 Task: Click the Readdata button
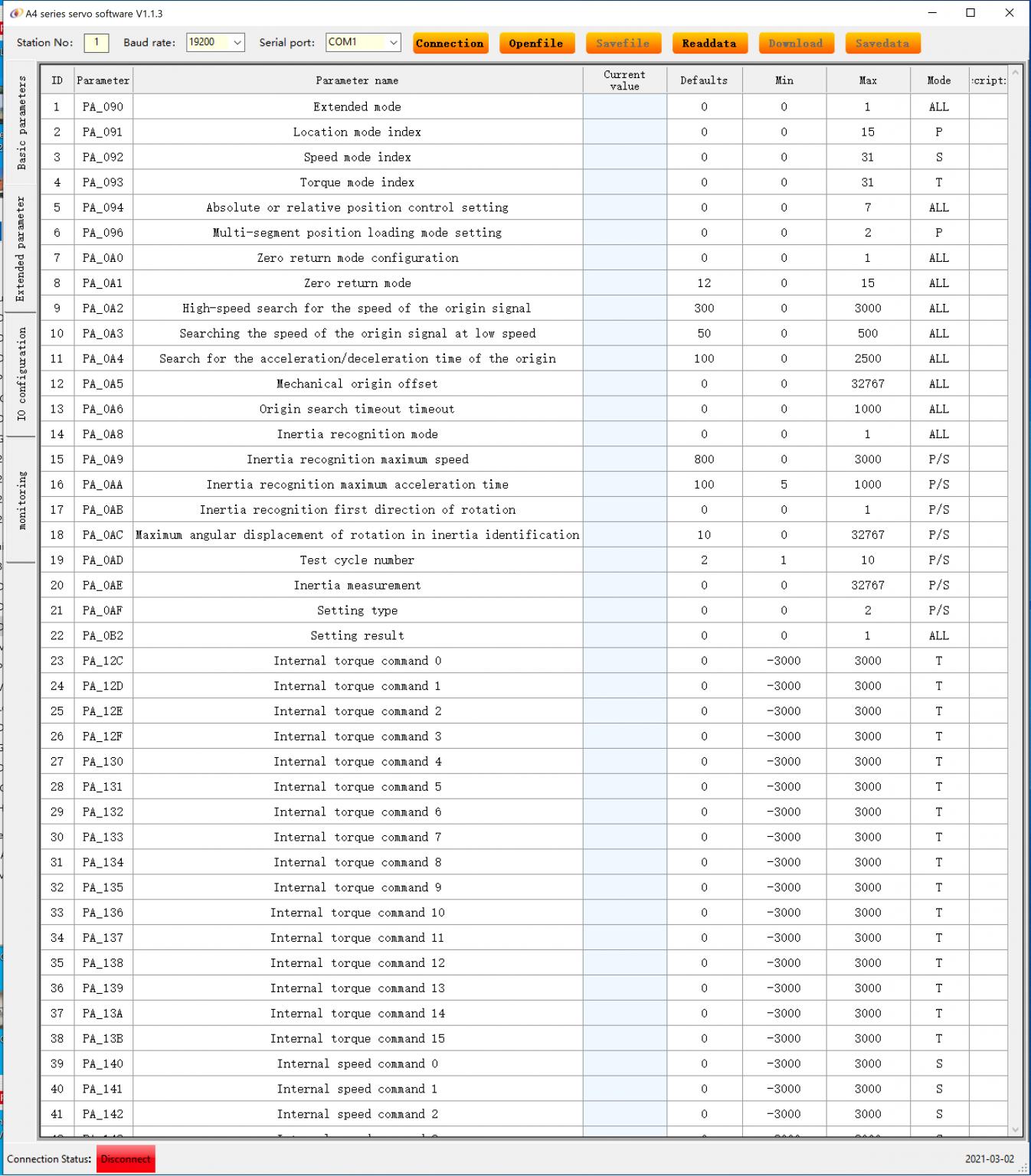(x=709, y=44)
